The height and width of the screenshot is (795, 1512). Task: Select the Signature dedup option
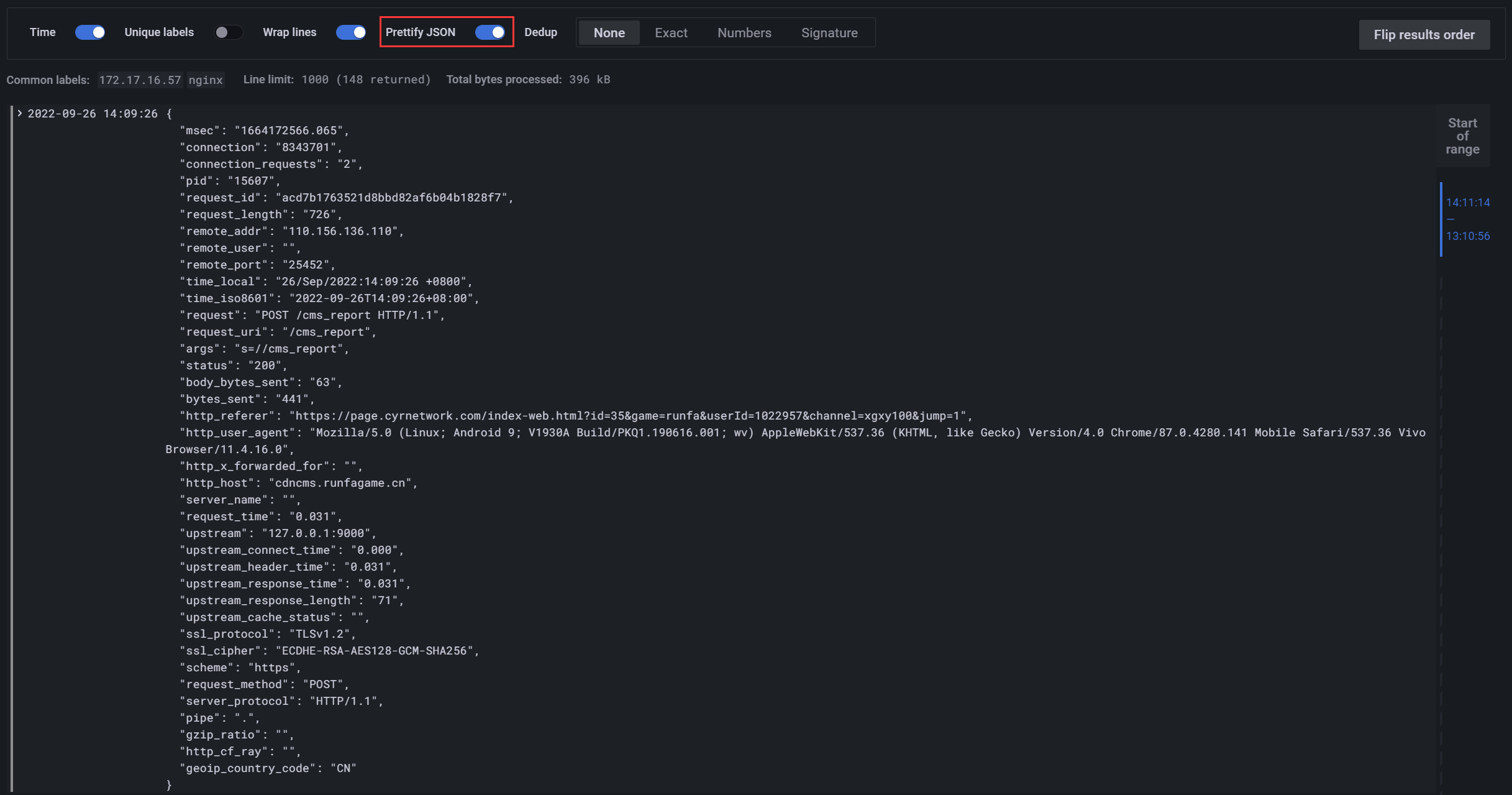[x=829, y=33]
